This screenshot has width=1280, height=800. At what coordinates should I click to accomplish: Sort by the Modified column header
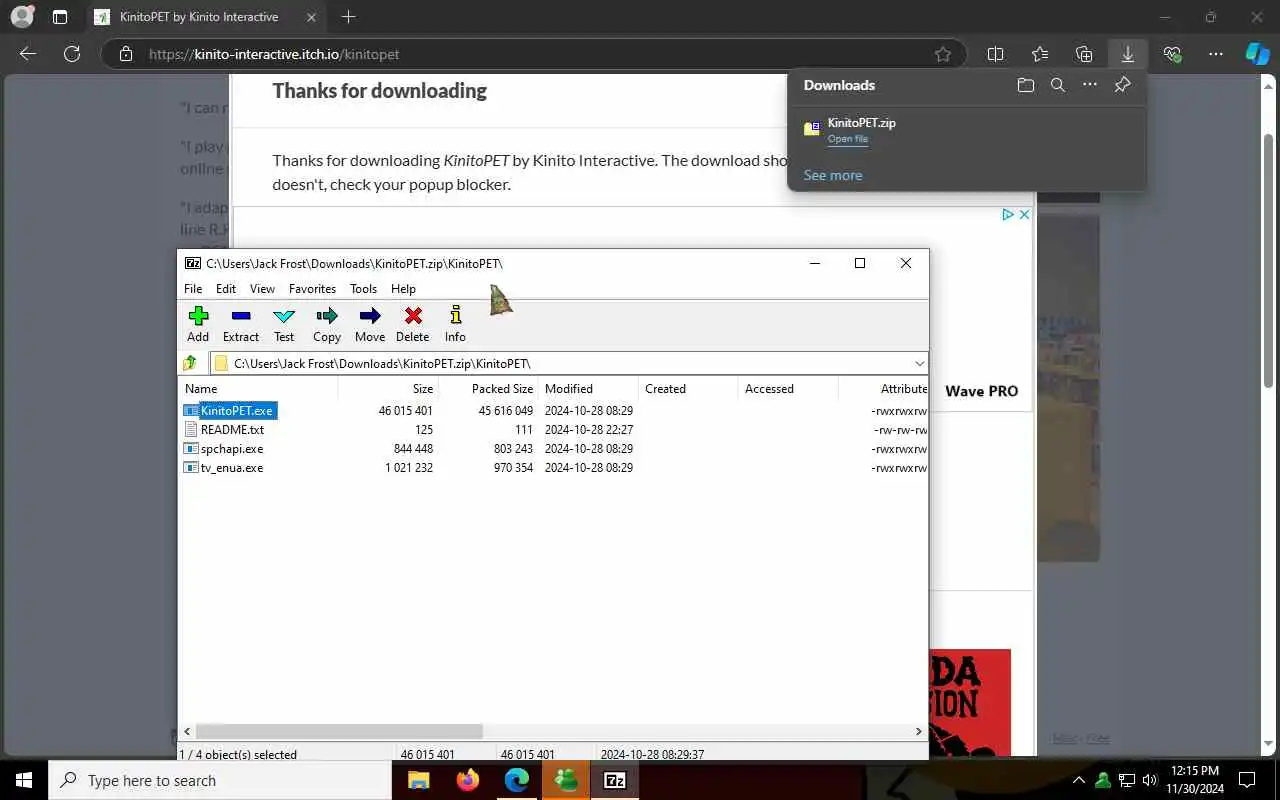click(x=588, y=389)
